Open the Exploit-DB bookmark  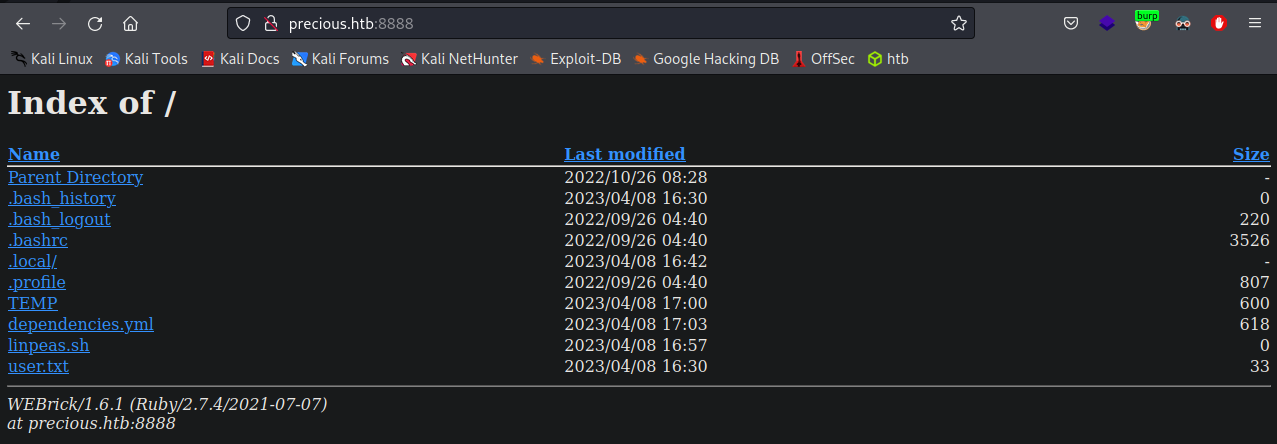(x=575, y=59)
